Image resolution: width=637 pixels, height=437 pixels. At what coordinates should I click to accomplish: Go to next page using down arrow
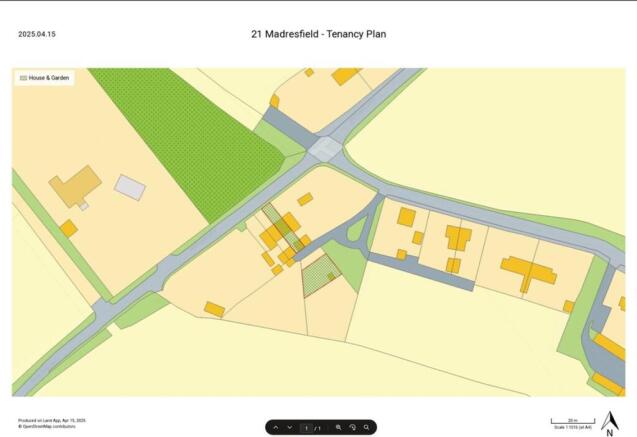289,427
